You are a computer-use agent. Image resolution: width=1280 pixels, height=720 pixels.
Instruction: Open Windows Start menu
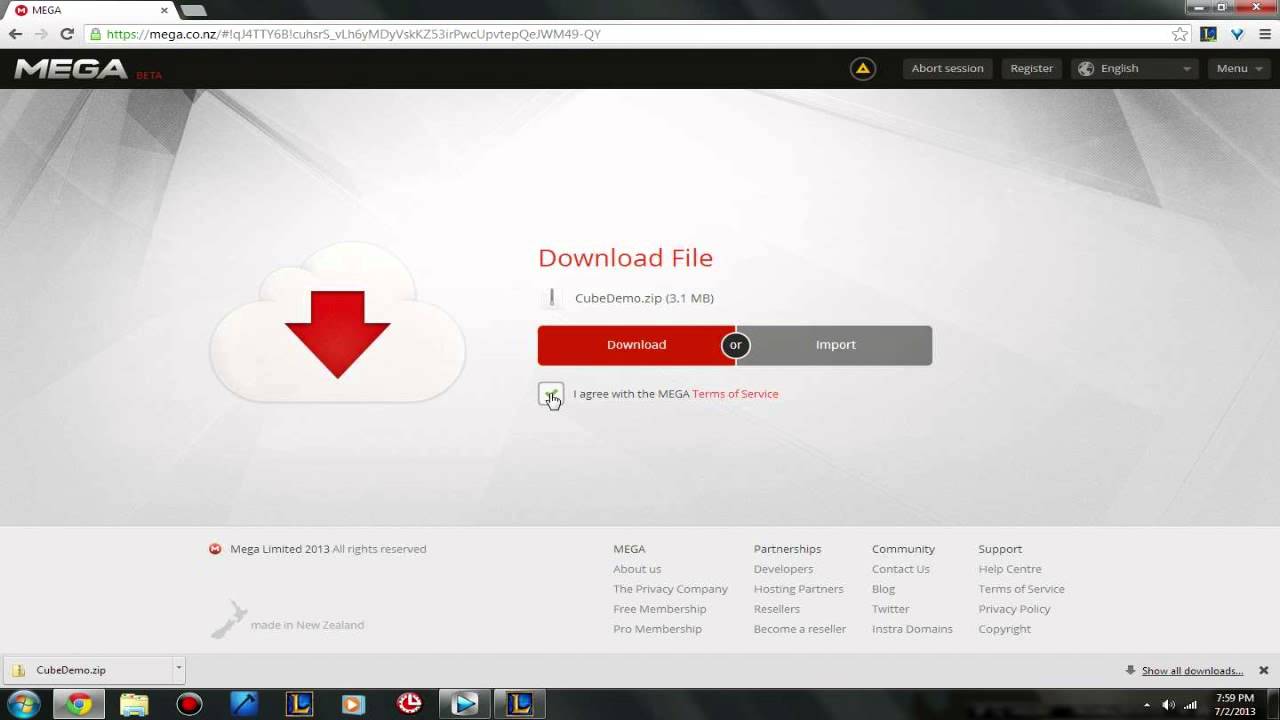click(22, 704)
